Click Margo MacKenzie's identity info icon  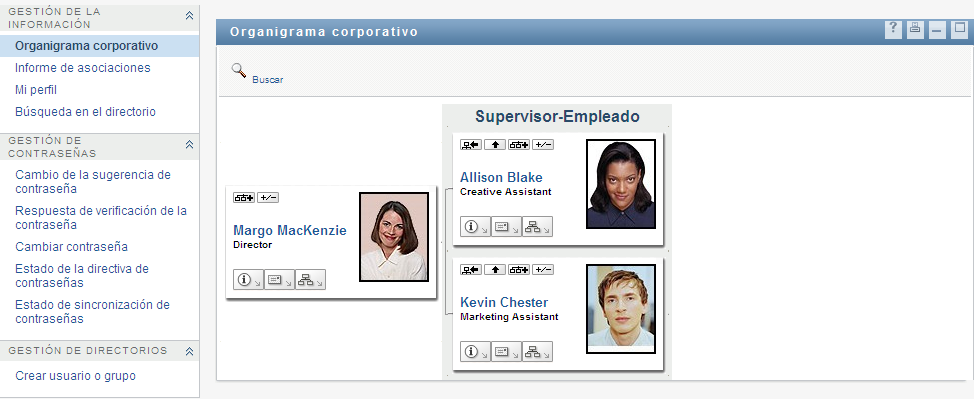pos(248,280)
